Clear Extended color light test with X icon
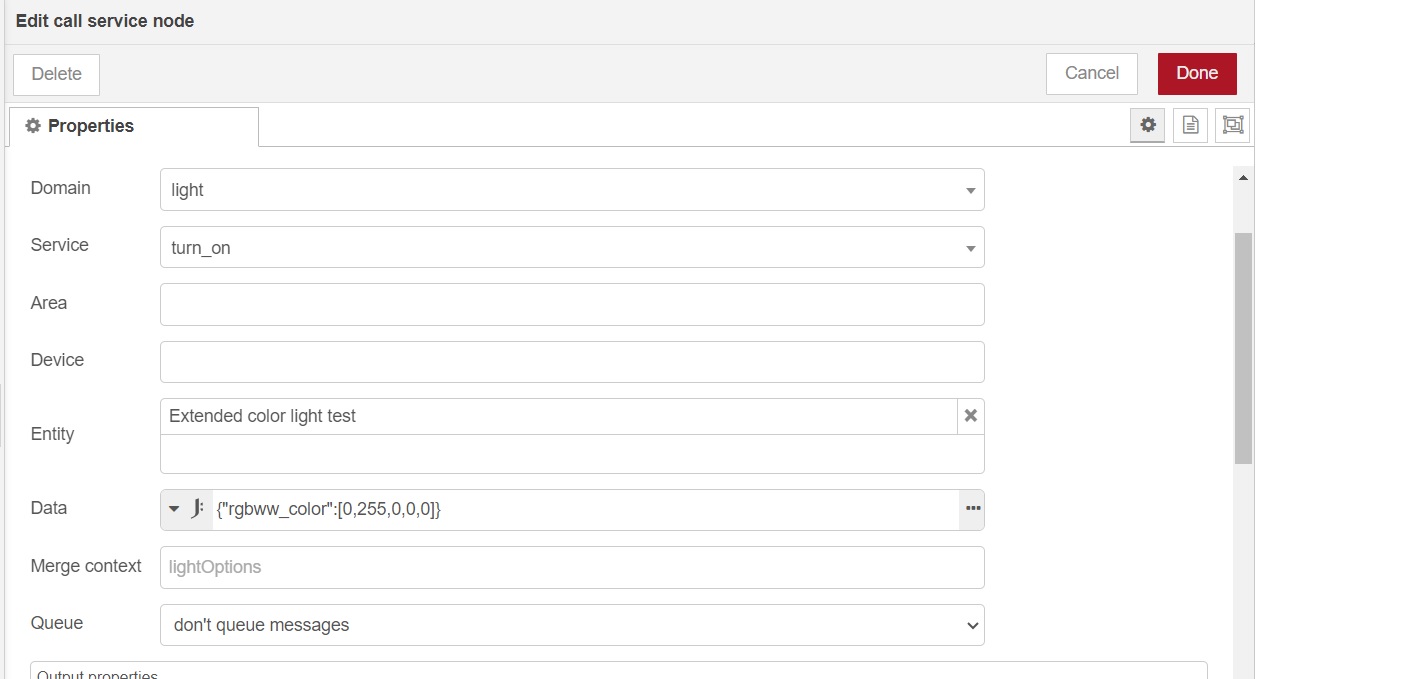 pos(969,415)
